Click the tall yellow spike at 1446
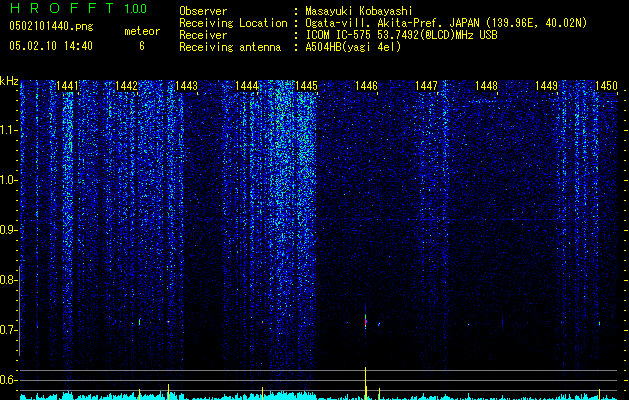 click(x=365, y=383)
